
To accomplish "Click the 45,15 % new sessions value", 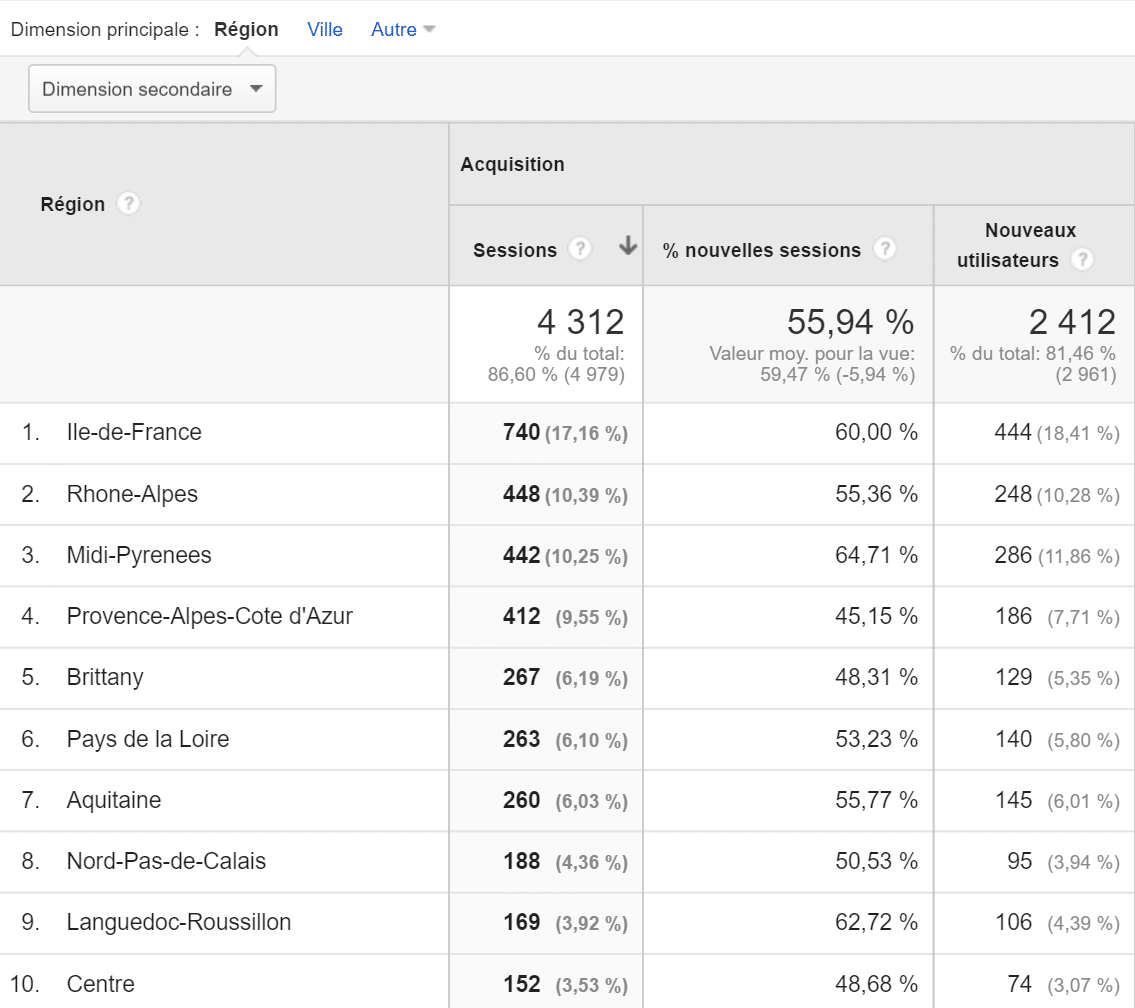I will click(x=877, y=616).
